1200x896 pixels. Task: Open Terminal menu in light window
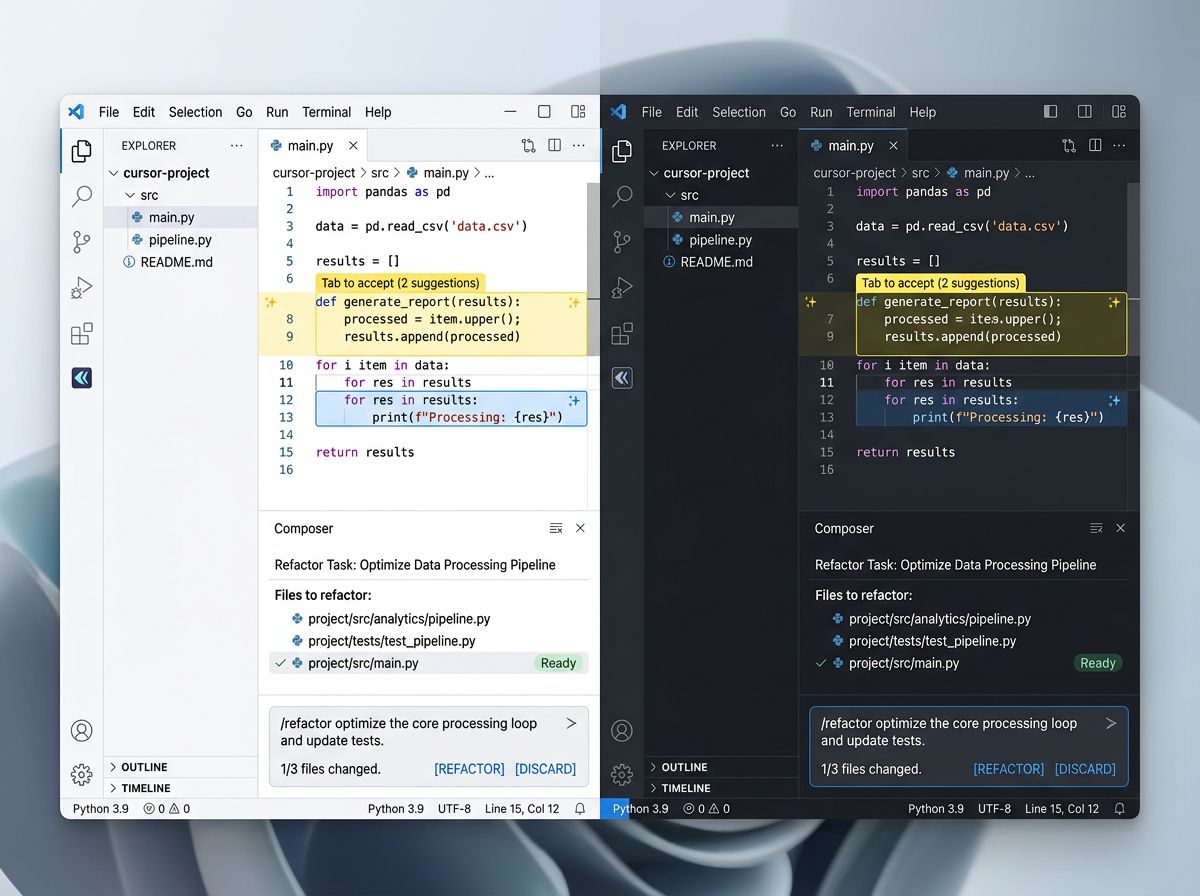[327, 112]
